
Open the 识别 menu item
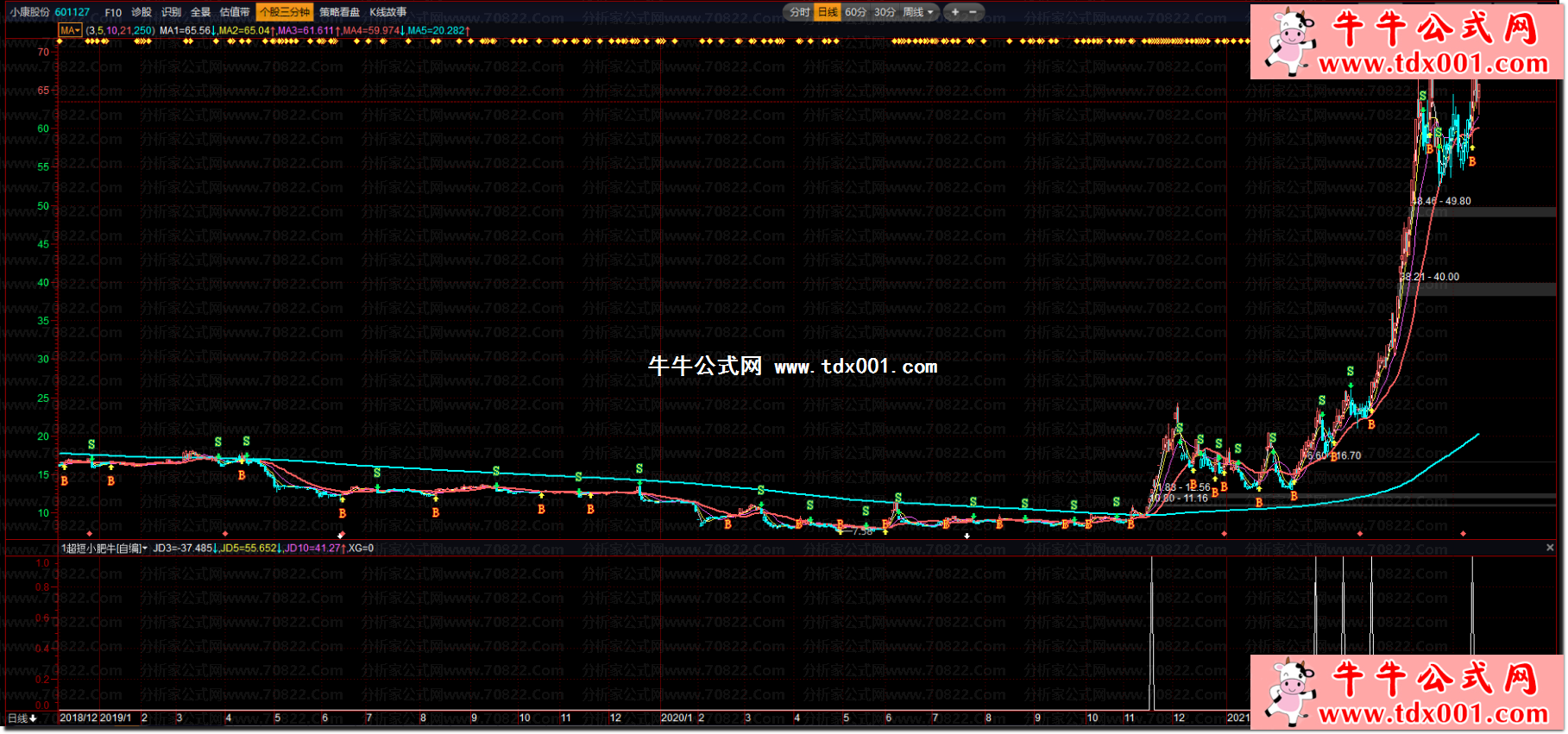pos(171,12)
